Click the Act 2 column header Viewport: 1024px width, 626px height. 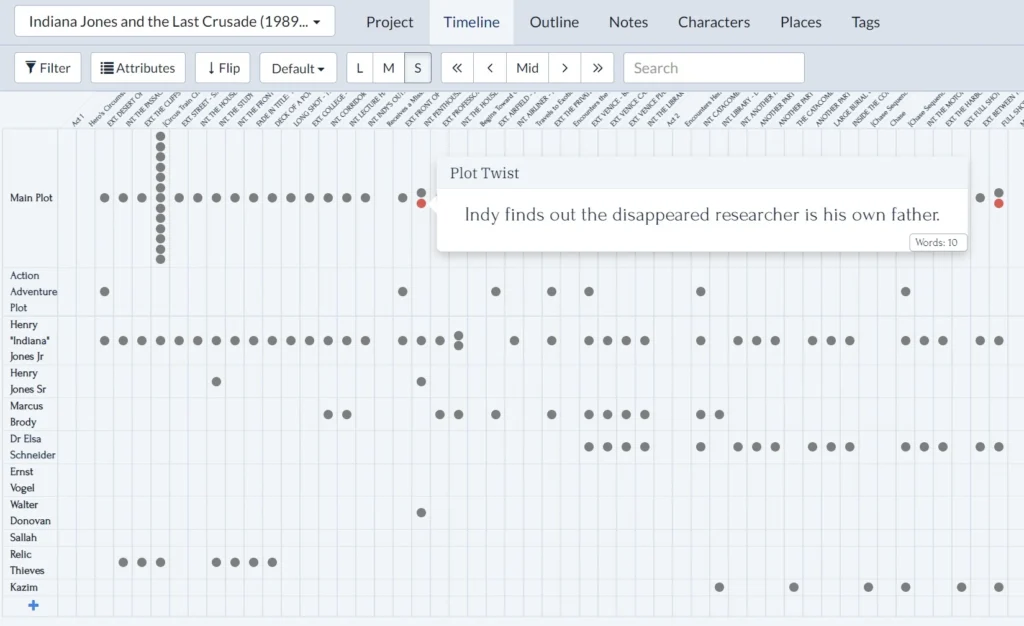[673, 119]
